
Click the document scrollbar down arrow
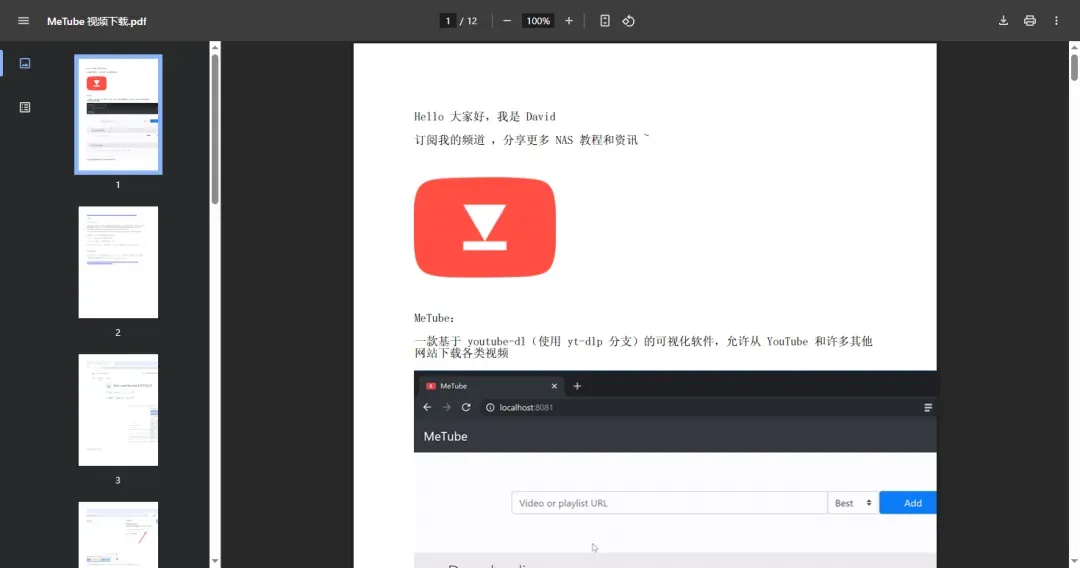[x=1074, y=561]
